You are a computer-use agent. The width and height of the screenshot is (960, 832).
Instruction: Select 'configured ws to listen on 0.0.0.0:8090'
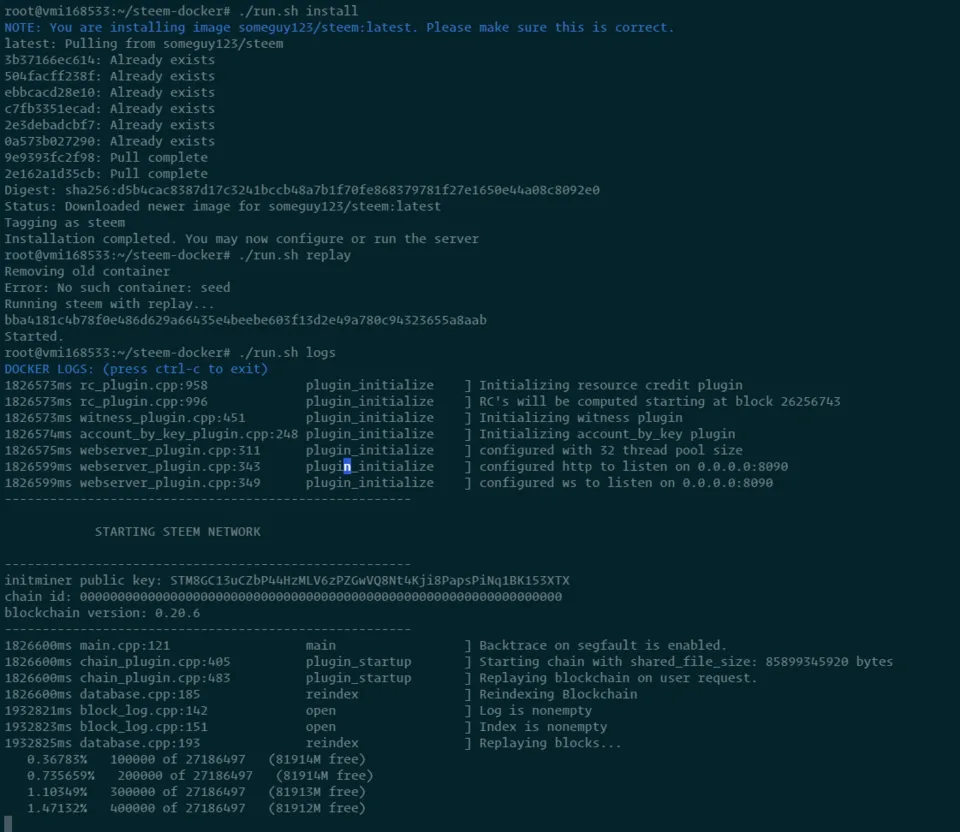pyautogui.click(x=626, y=483)
